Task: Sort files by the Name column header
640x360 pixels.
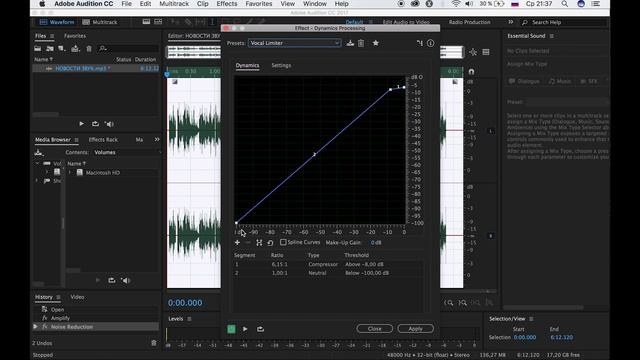Action: click(43, 60)
